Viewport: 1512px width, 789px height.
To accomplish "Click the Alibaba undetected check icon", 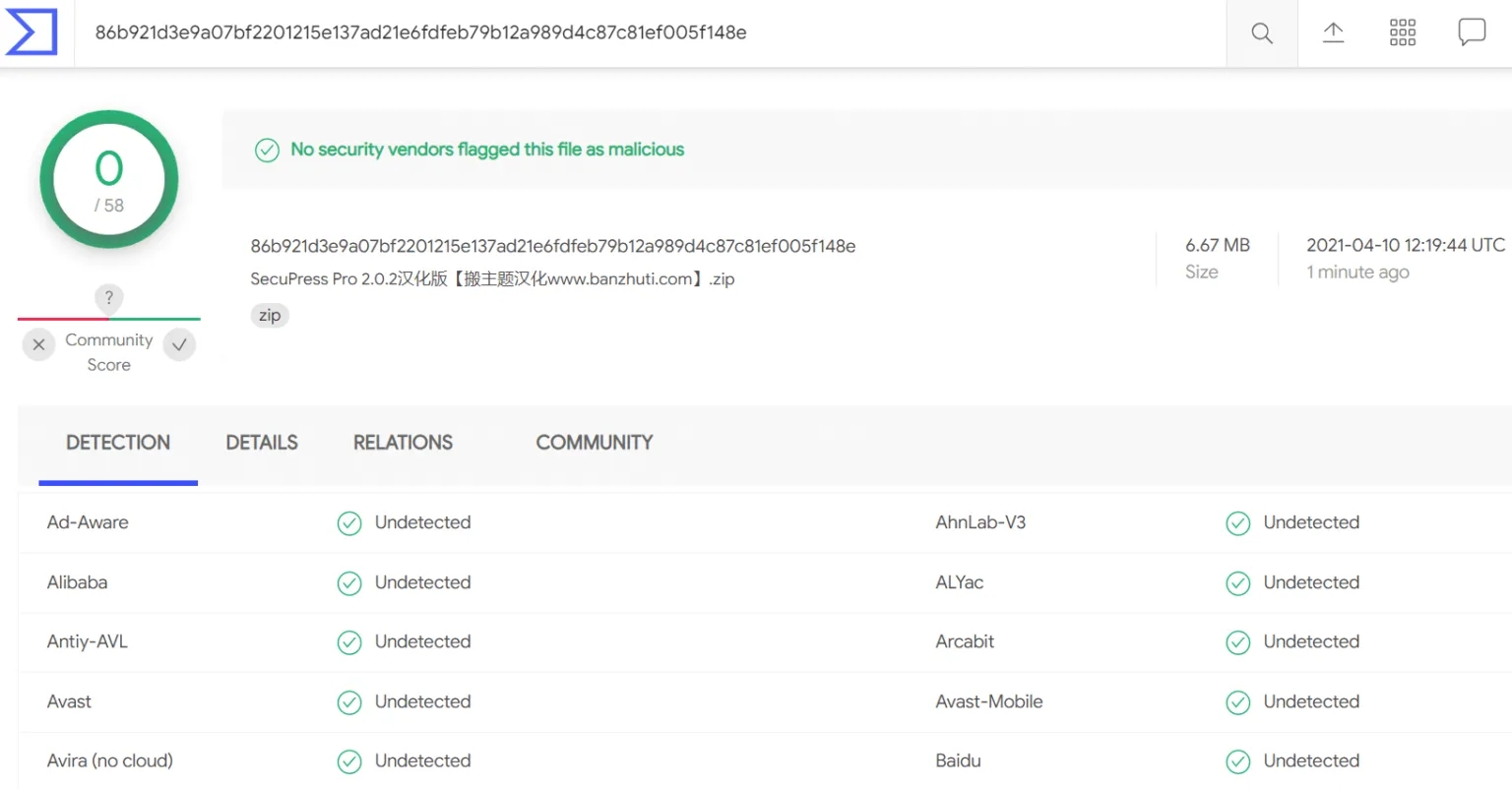I will click(x=349, y=583).
